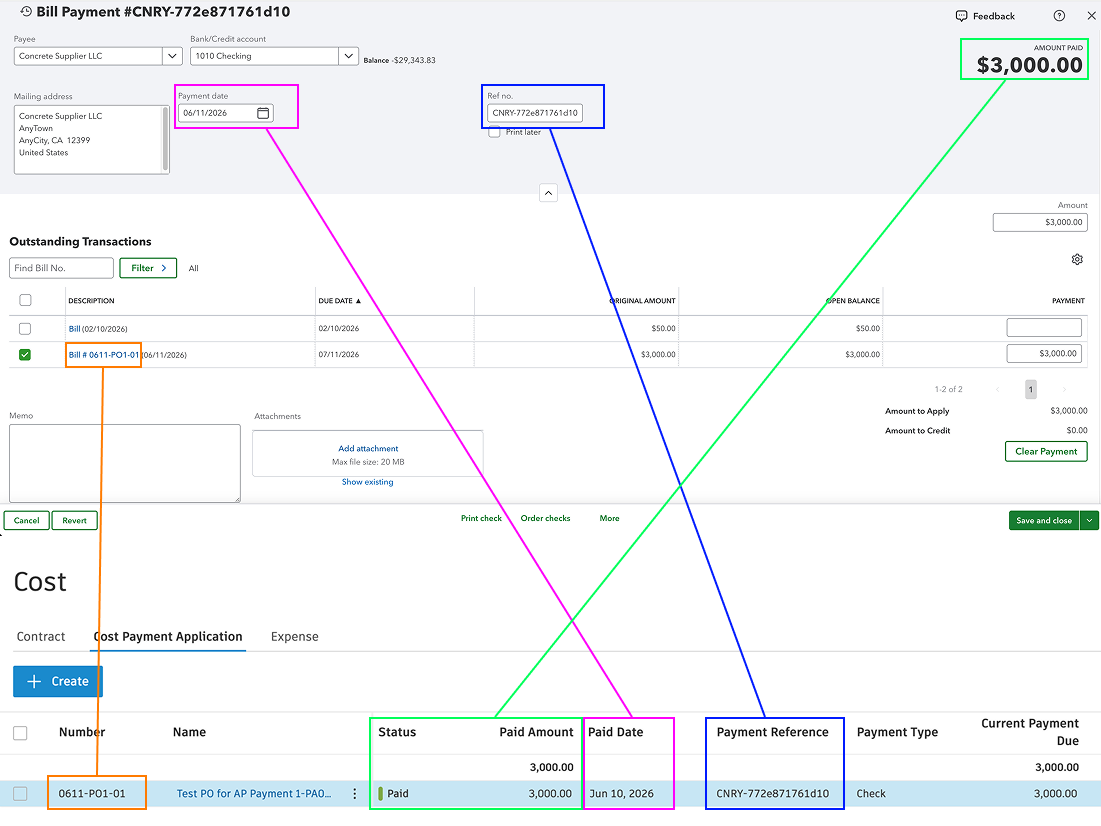Click the Number column header
Image resolution: width=1101 pixels, height=826 pixels.
click(x=82, y=733)
